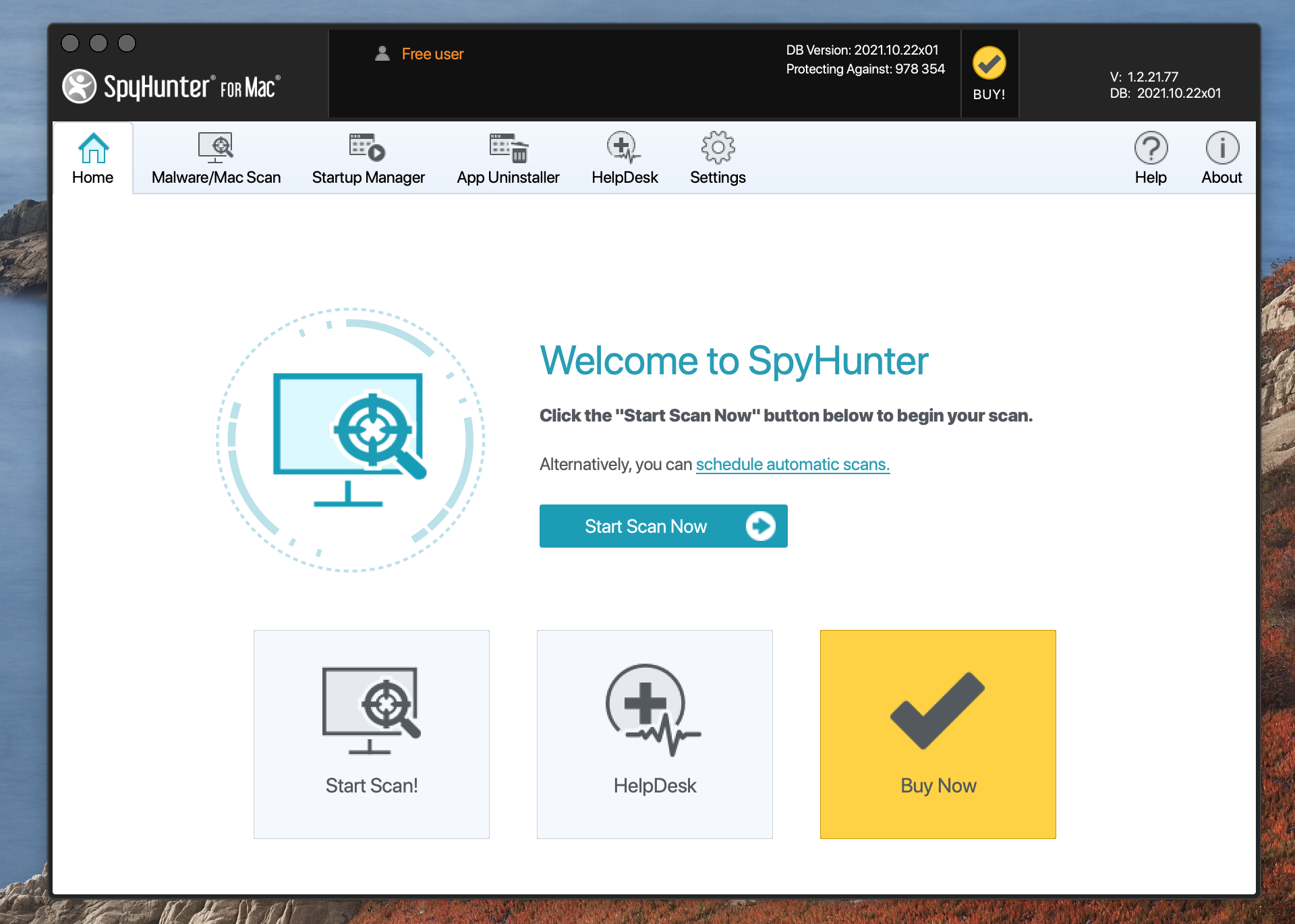Click the window zoom button
This screenshot has width=1295, height=924.
point(127,43)
